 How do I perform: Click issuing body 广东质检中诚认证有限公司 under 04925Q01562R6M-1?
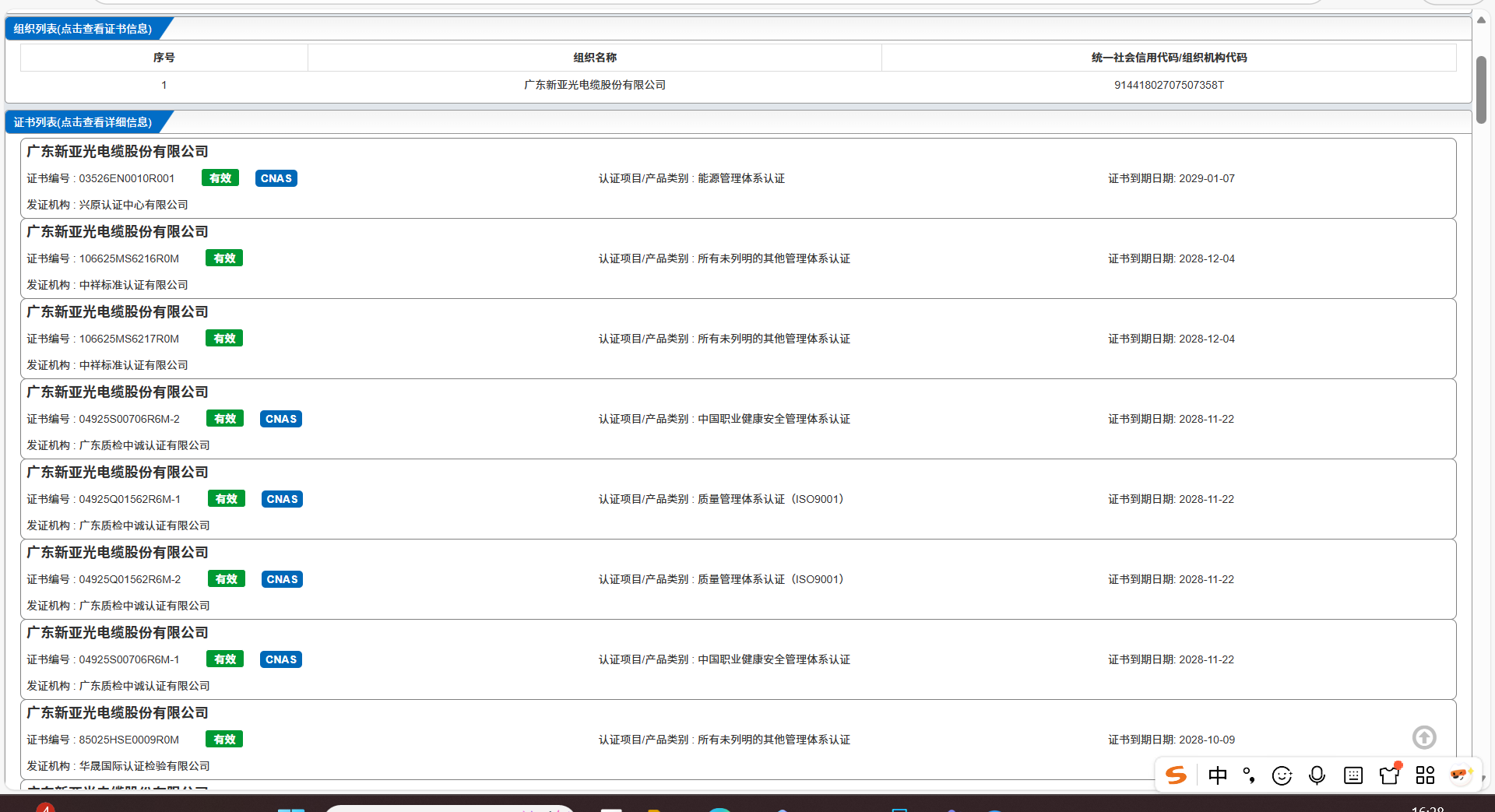145,526
